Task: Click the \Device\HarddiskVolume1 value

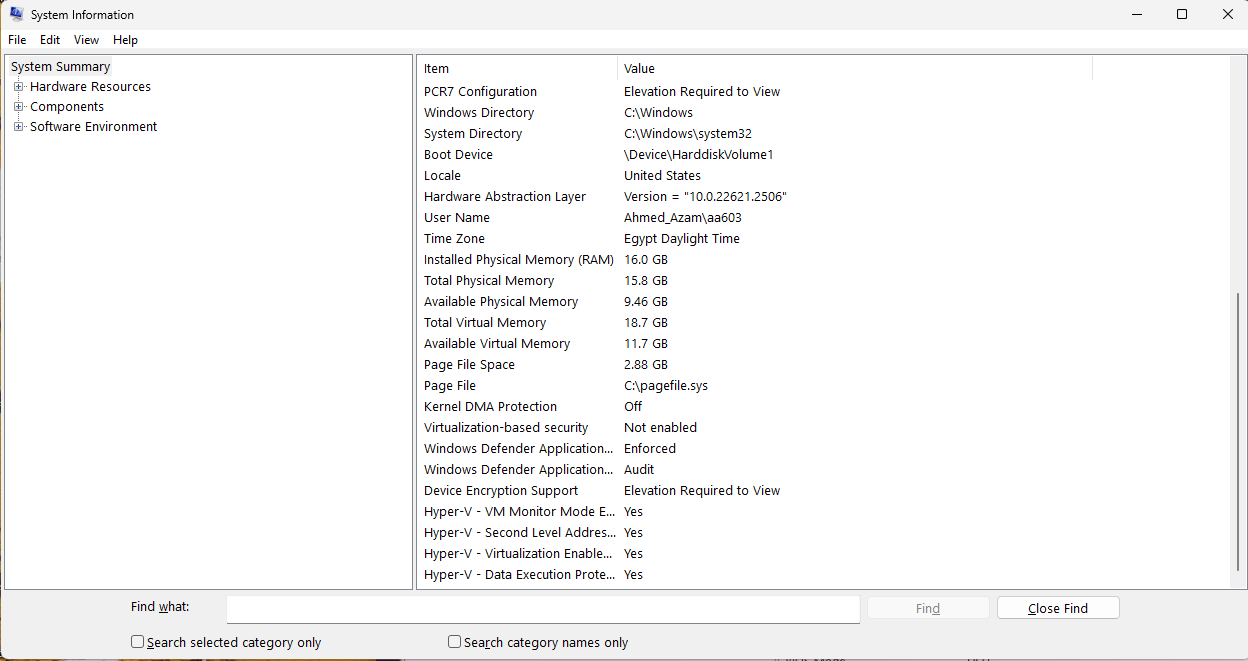Action: 699,154
